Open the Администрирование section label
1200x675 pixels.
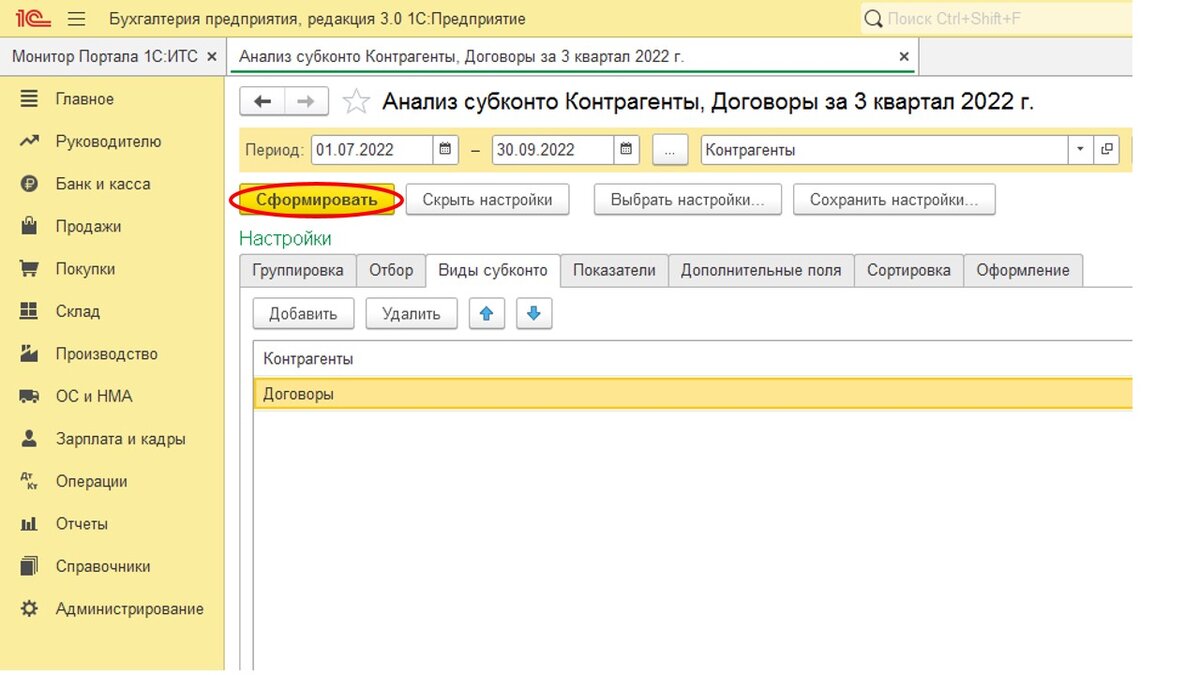(130, 609)
